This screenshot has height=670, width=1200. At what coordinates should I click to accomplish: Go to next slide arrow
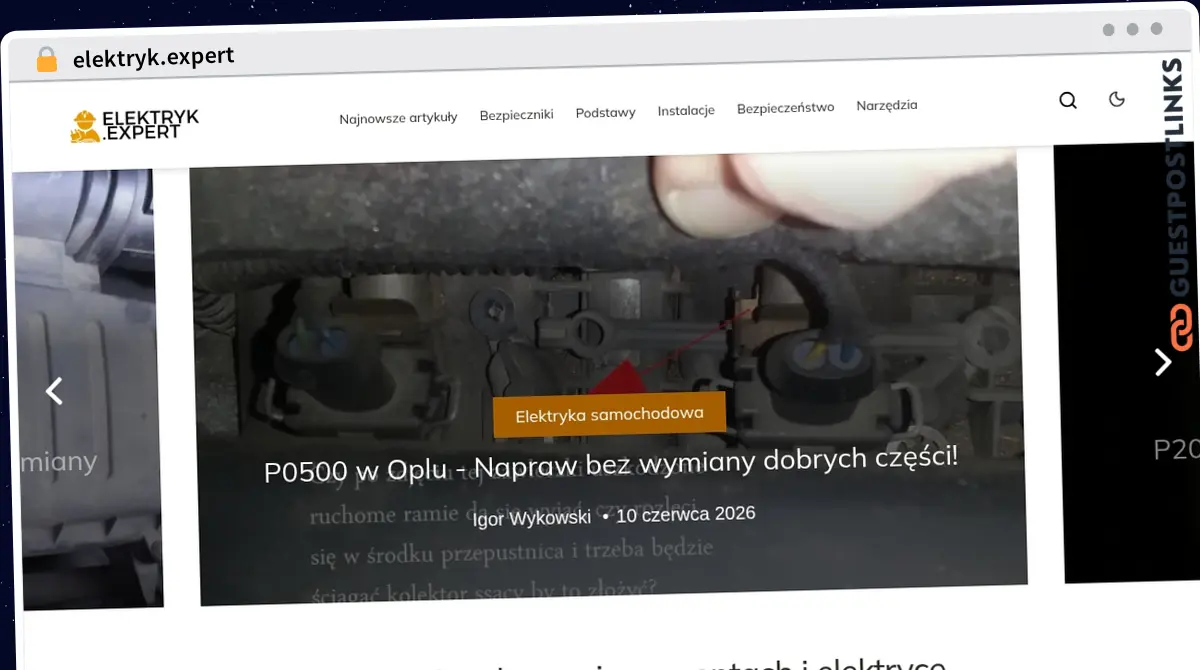[x=1162, y=361]
